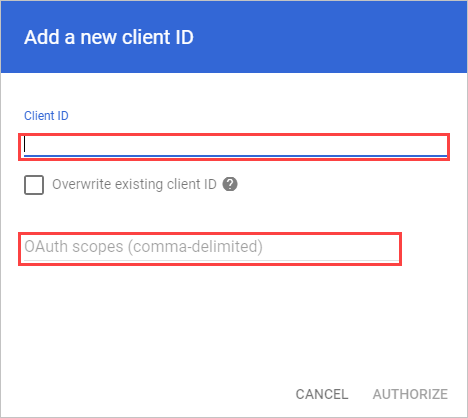Select the Client ID field label

pyautogui.click(x=46, y=116)
